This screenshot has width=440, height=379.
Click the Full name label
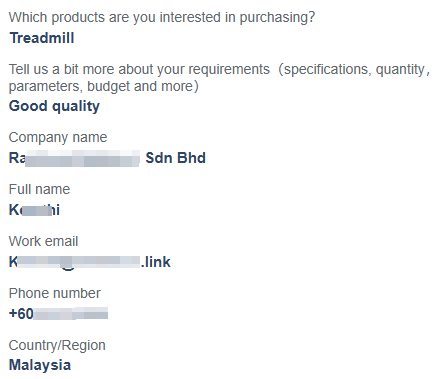coord(39,189)
